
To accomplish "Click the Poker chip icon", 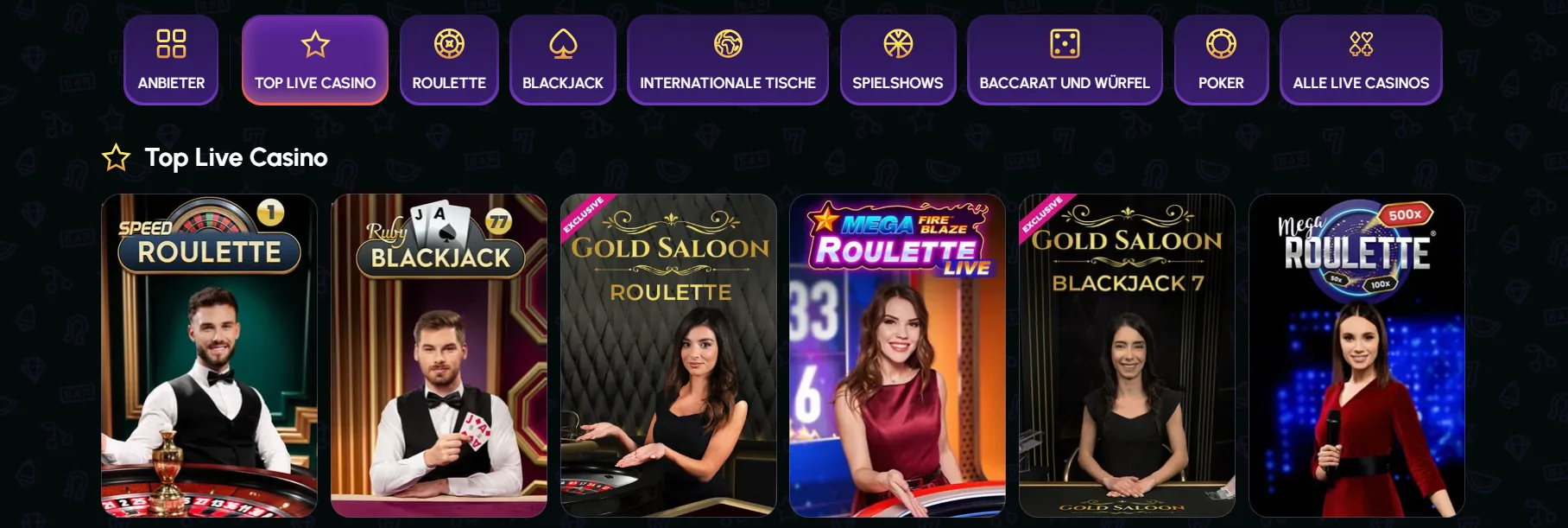I will pos(1221,43).
